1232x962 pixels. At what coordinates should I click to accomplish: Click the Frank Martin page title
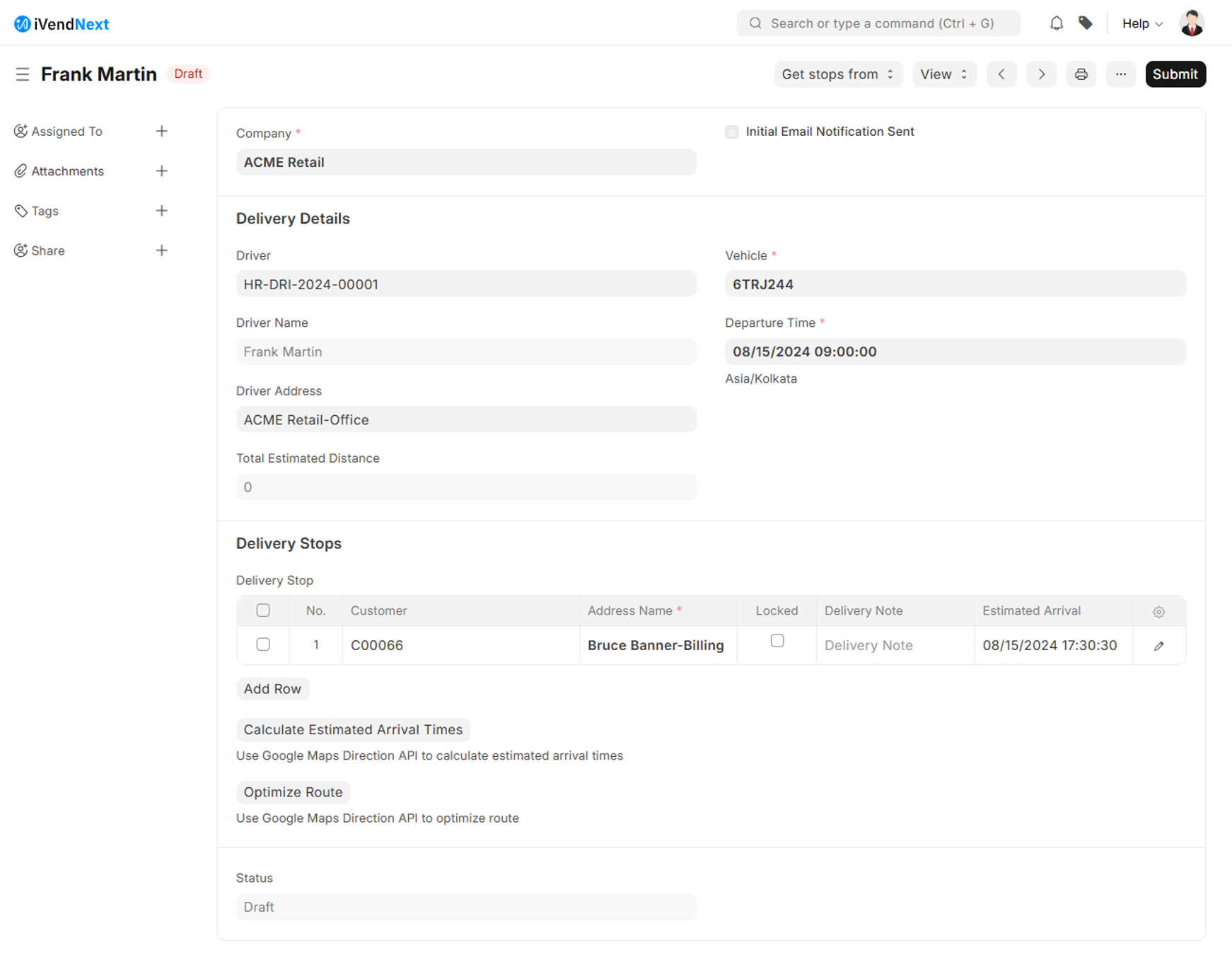(x=99, y=74)
